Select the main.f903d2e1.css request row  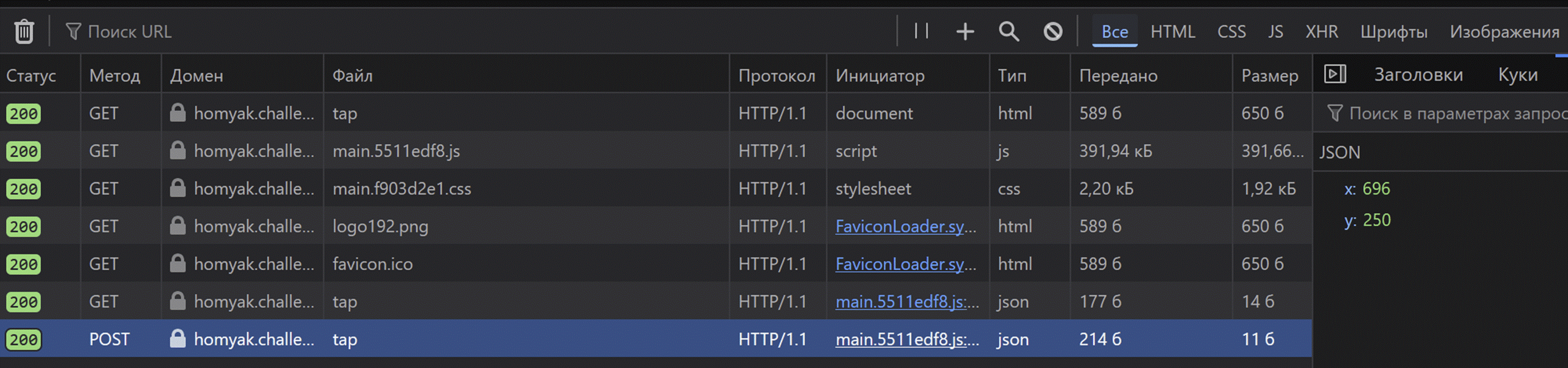tap(402, 189)
